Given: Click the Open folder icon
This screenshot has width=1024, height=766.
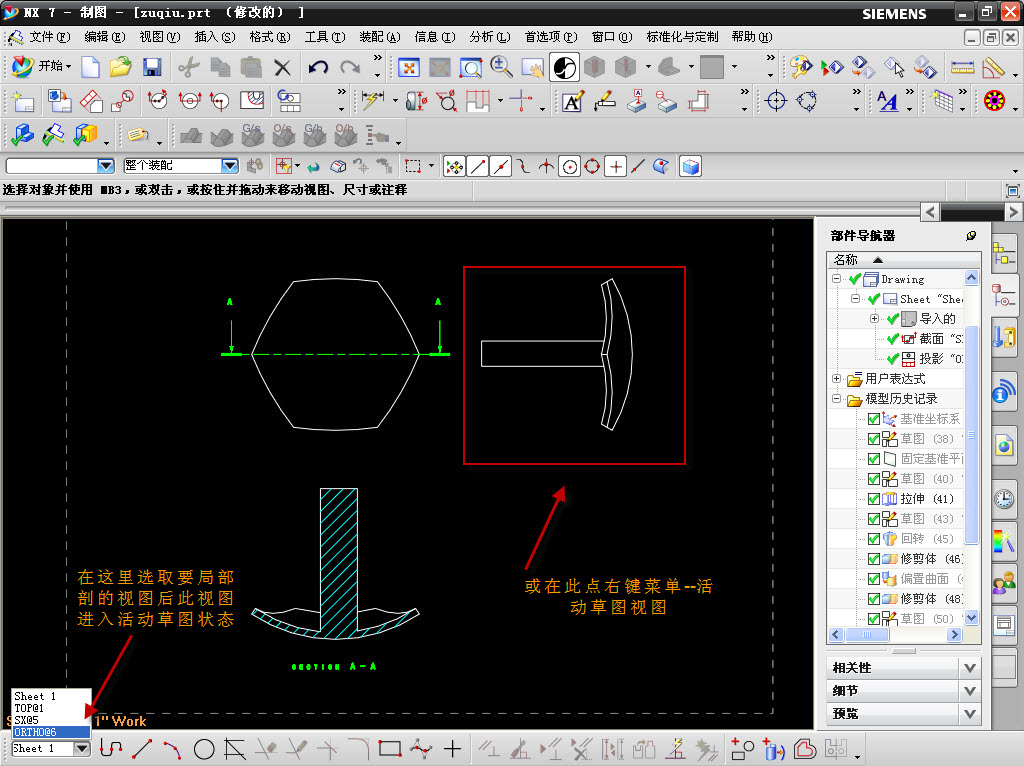Looking at the screenshot, I should click(121, 67).
